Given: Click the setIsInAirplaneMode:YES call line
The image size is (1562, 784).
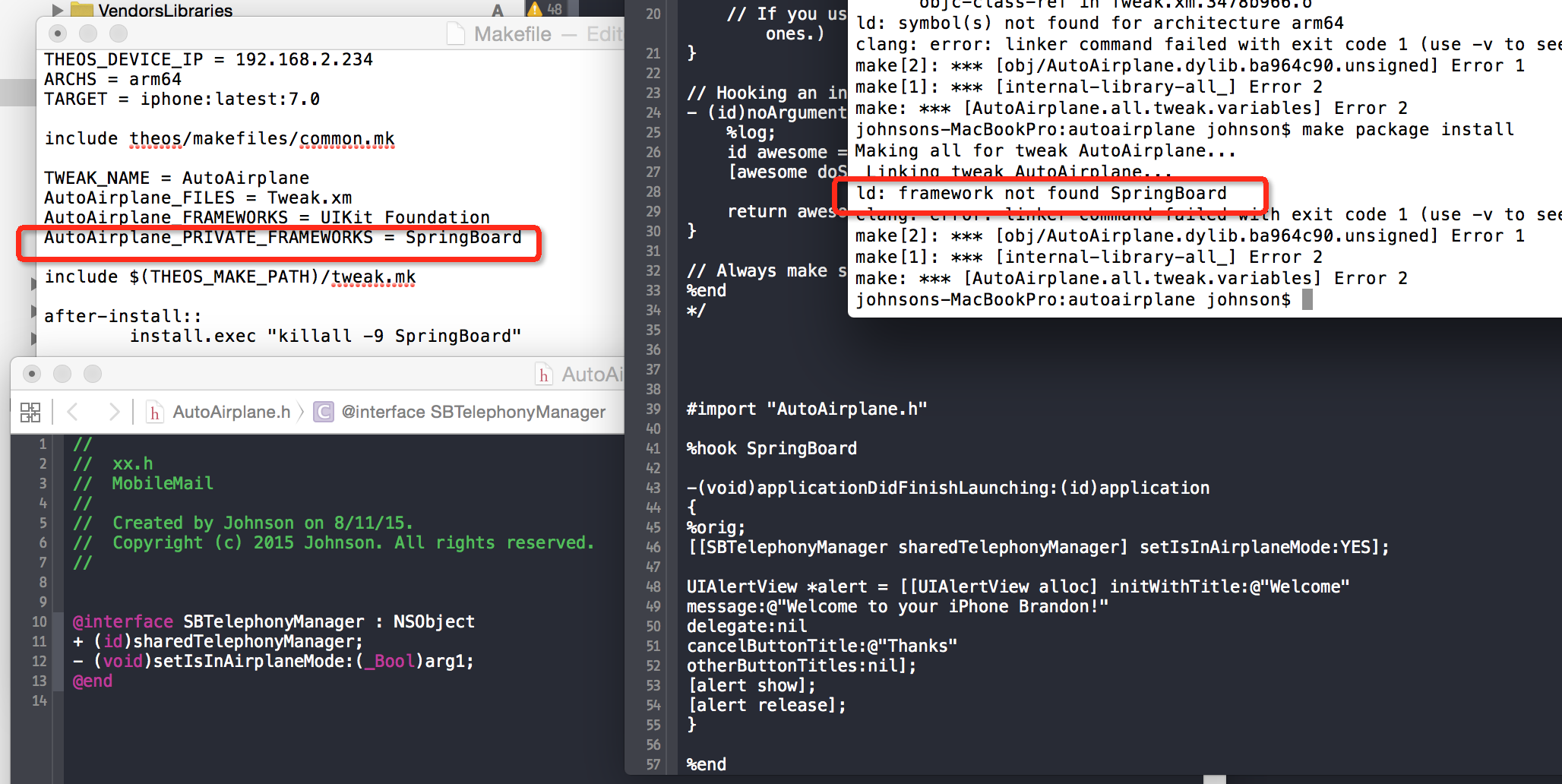Looking at the screenshot, I should (1038, 547).
